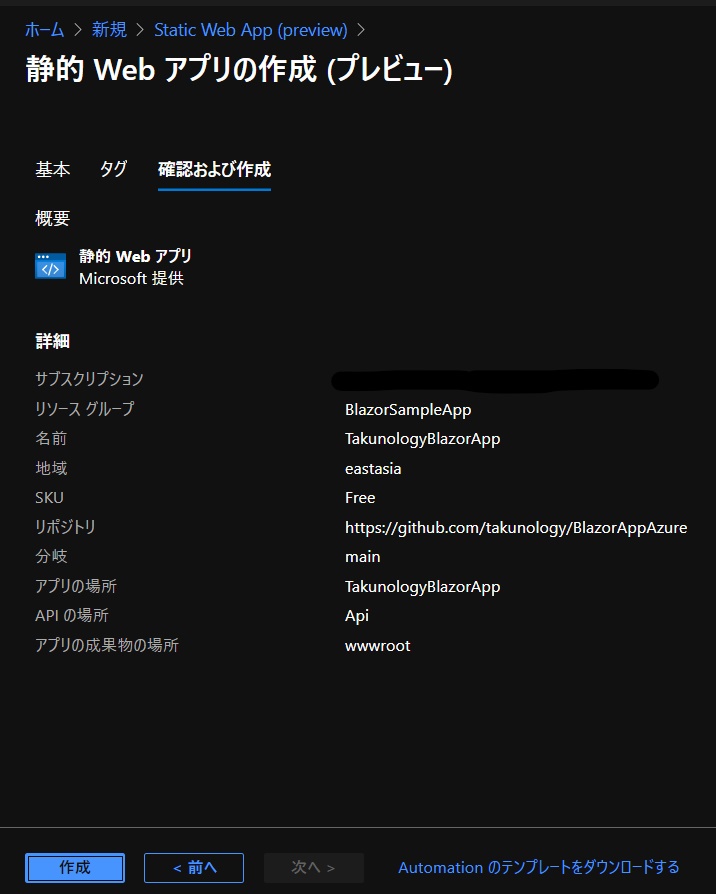Click the 概要 heading
The height and width of the screenshot is (894, 716).
coord(52,218)
